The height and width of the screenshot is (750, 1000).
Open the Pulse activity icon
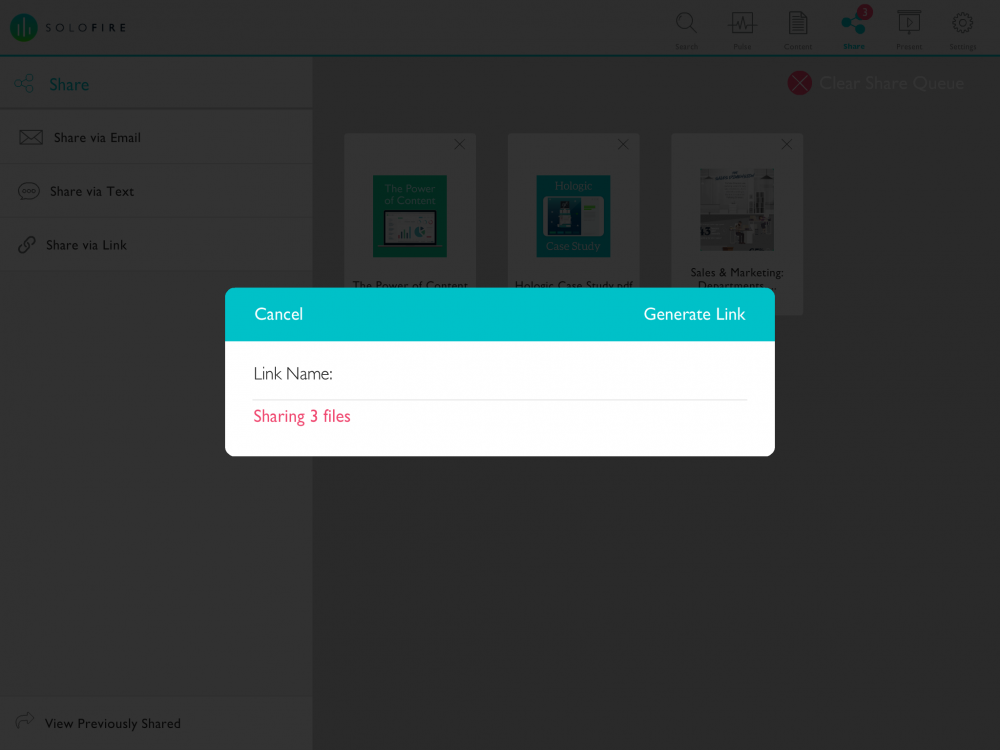[742, 30]
